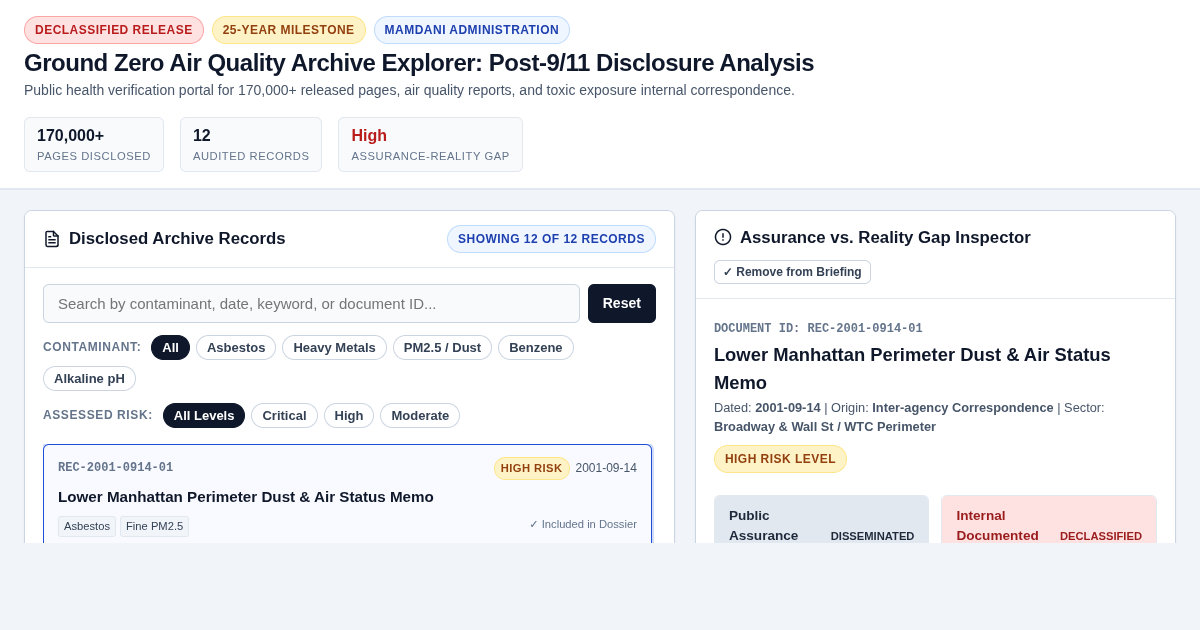Click the Reset button
Viewport: 1200px width, 630px height.
[x=622, y=303]
